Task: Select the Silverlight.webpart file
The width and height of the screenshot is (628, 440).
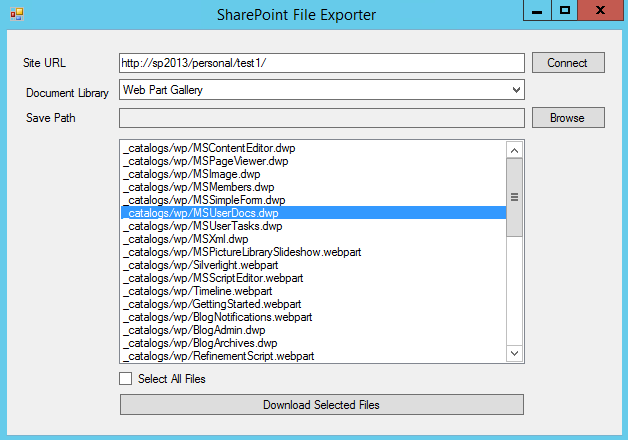Action: (x=200, y=265)
